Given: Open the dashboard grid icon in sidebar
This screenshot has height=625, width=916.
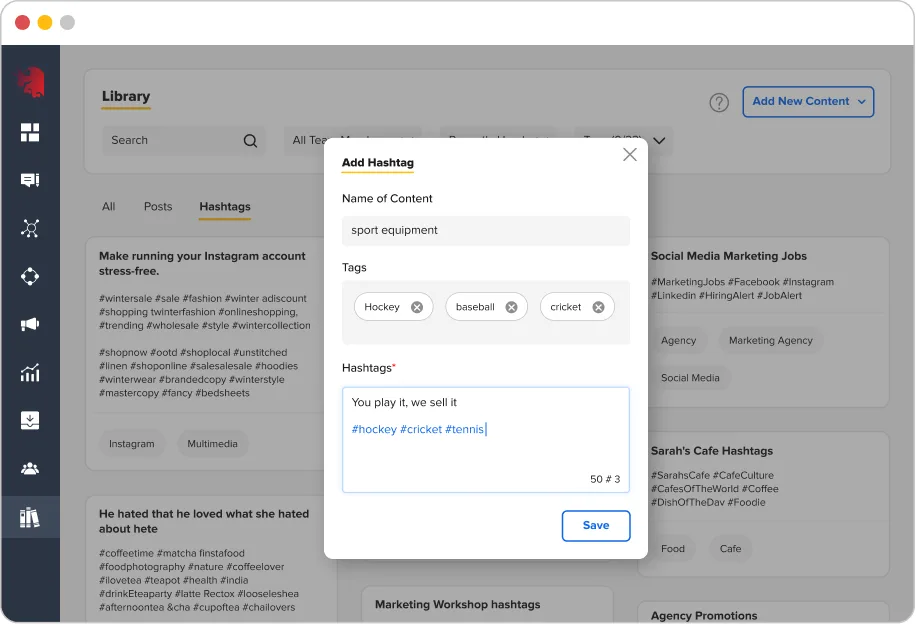Looking at the screenshot, I should tap(30, 132).
